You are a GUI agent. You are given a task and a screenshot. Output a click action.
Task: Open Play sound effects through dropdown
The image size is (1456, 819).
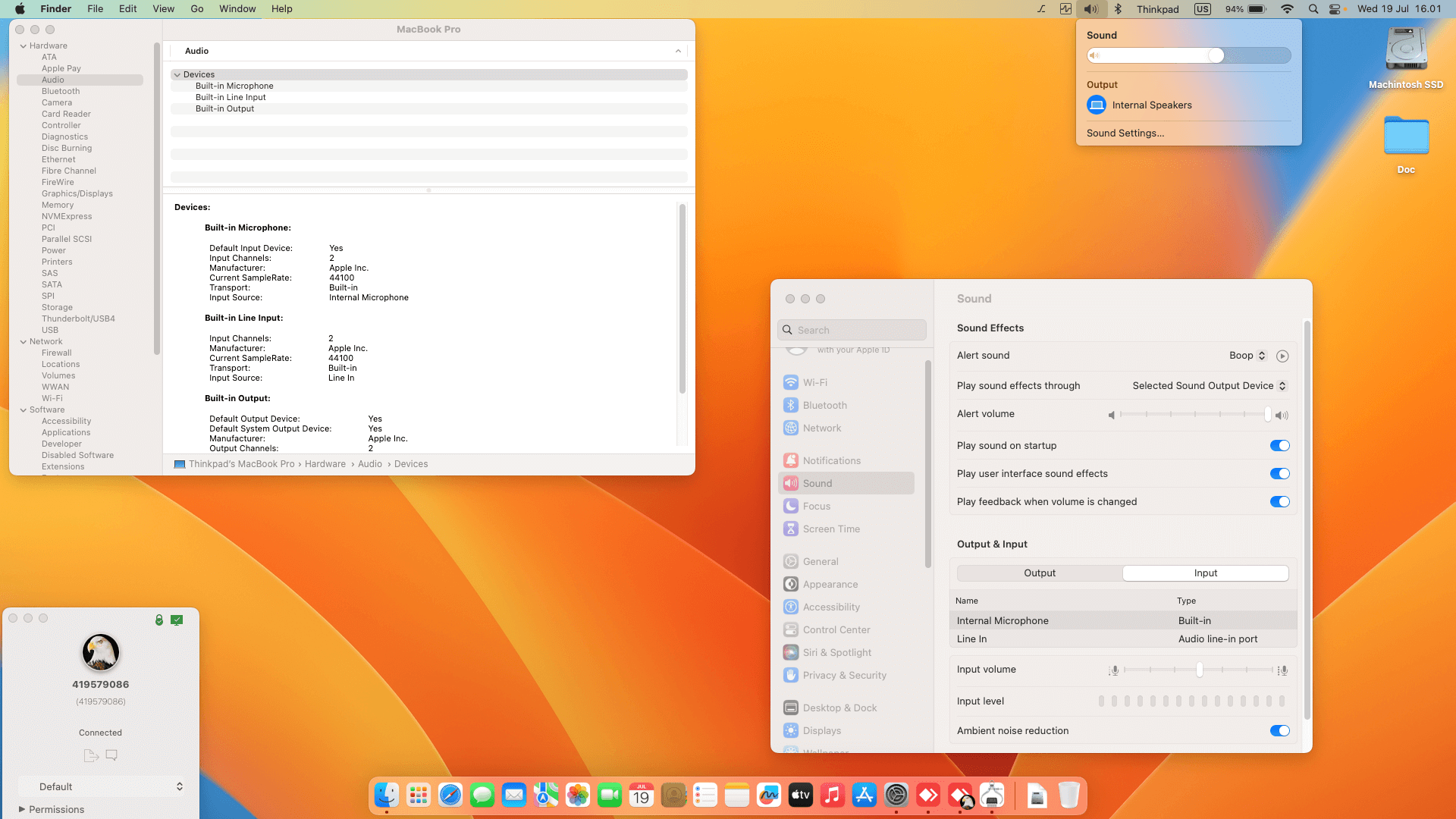(x=1210, y=386)
